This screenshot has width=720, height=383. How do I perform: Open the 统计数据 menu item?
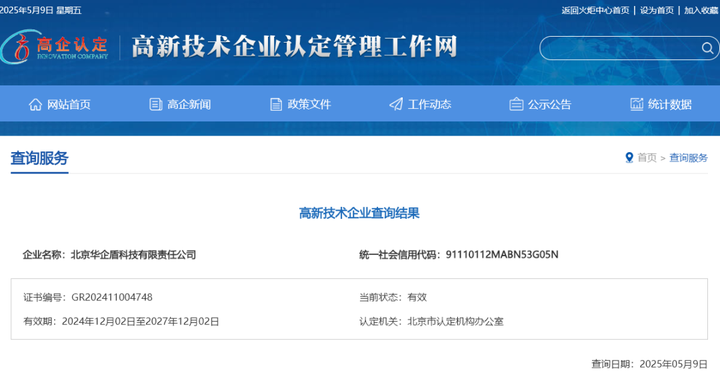(661, 105)
